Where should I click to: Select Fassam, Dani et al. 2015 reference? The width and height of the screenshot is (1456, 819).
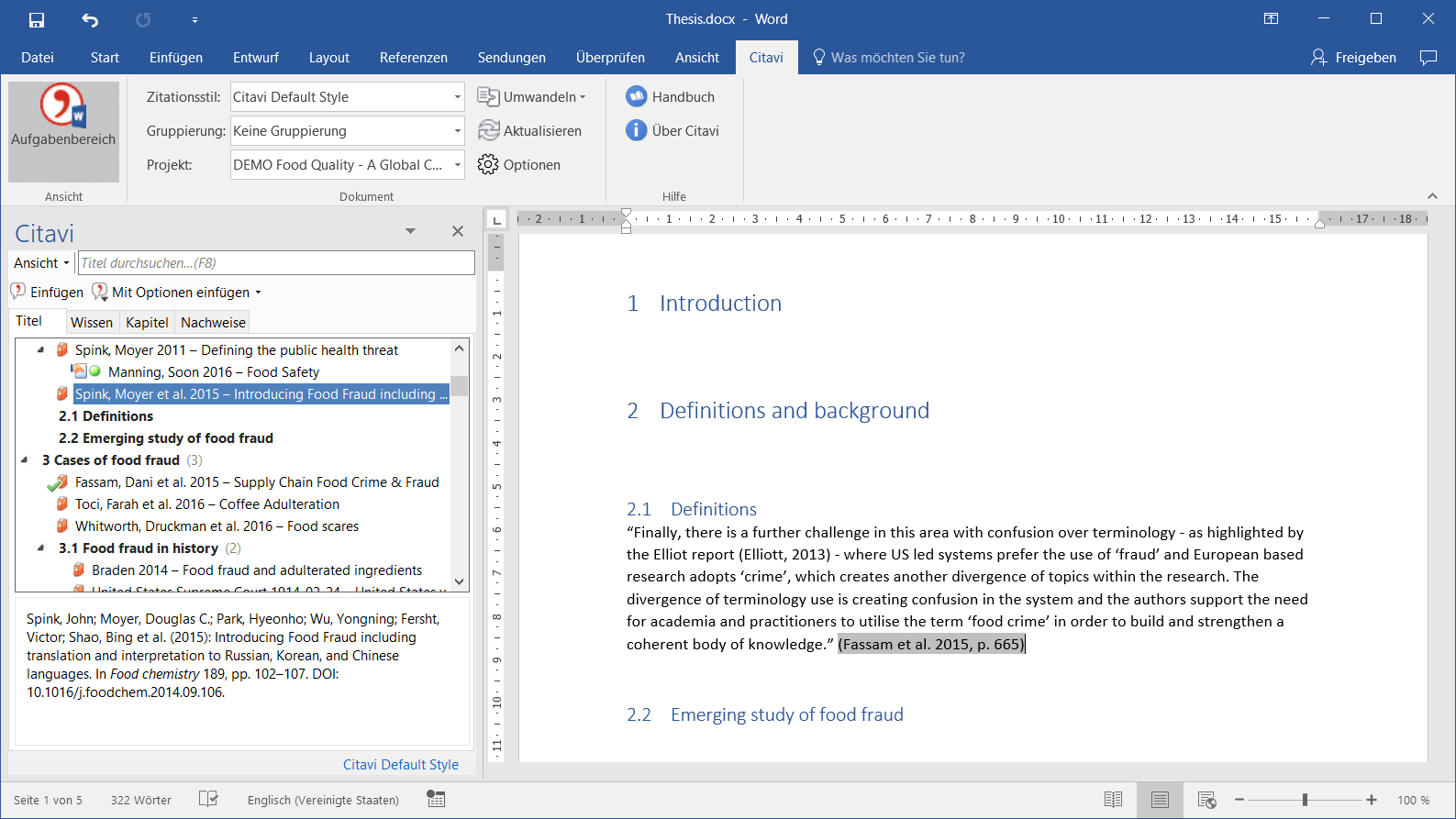click(x=257, y=482)
